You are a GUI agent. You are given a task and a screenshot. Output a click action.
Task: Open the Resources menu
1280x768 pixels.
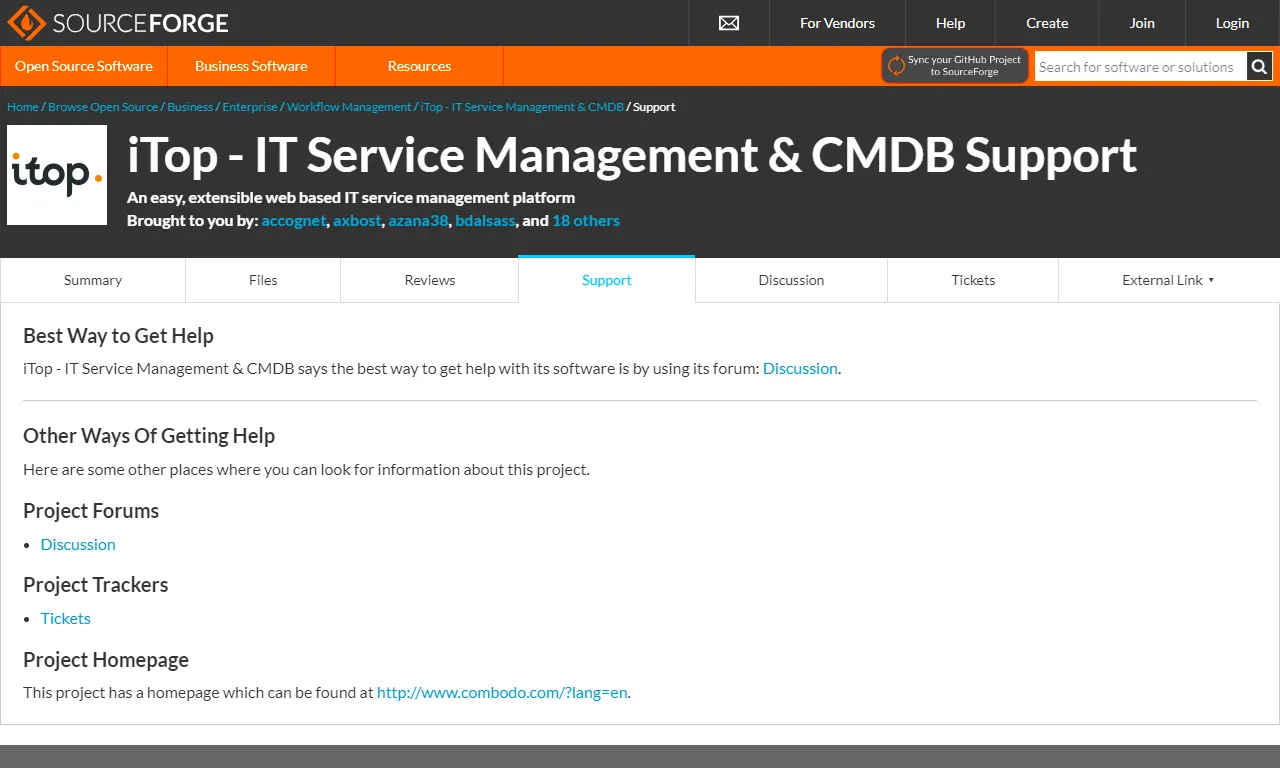(419, 66)
